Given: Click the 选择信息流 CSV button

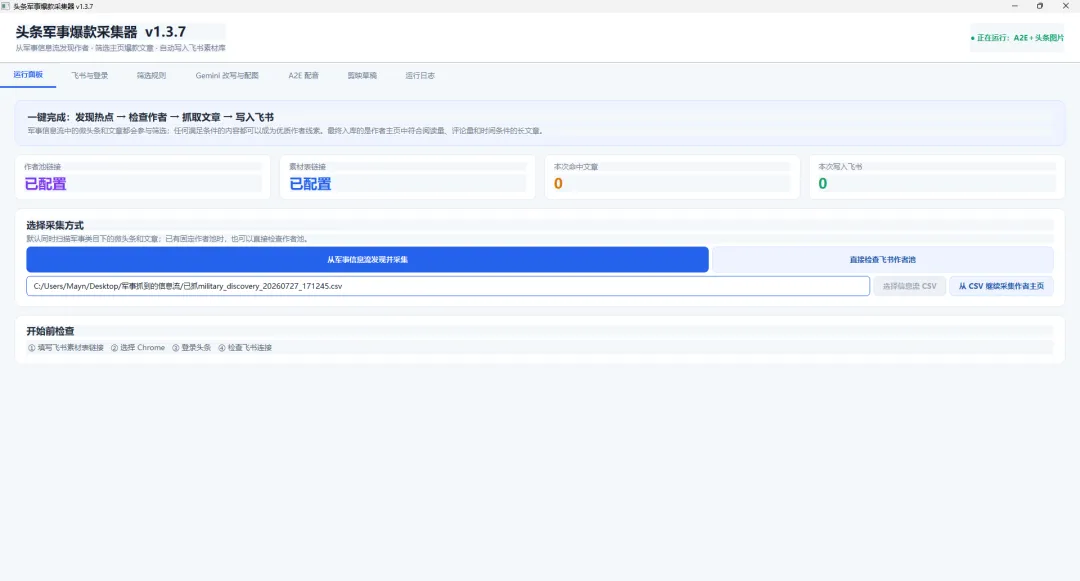Looking at the screenshot, I should (909, 286).
